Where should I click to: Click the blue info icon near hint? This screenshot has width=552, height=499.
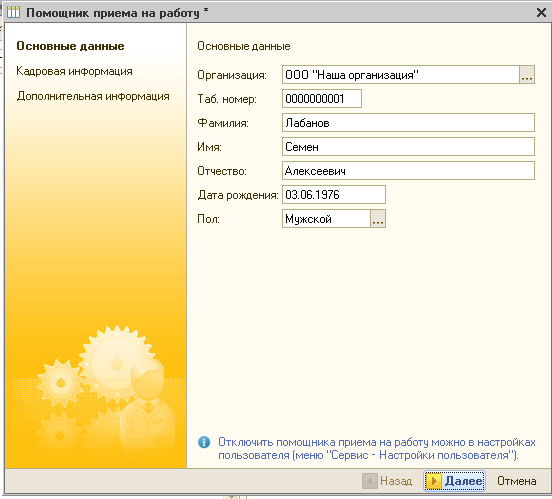pyautogui.click(x=204, y=442)
